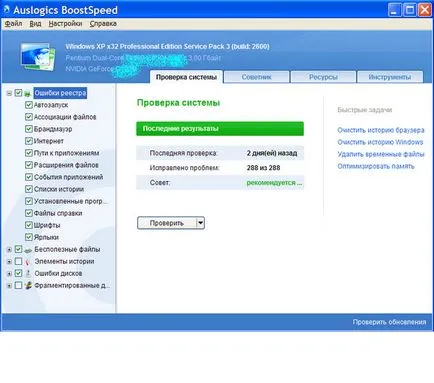The width and height of the screenshot is (434, 383).
Task: Select the Автозапуск tree label
Action: point(51,105)
